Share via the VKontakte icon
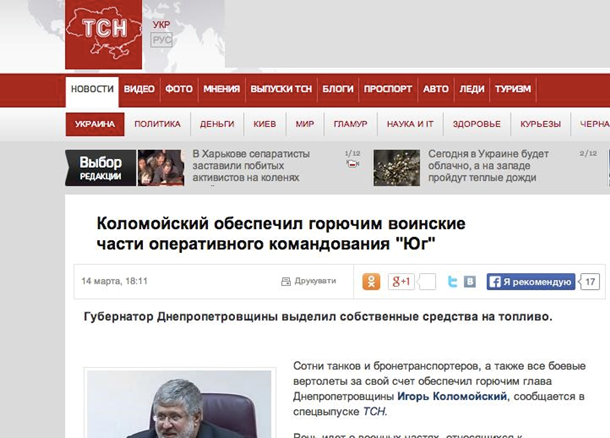 (470, 282)
